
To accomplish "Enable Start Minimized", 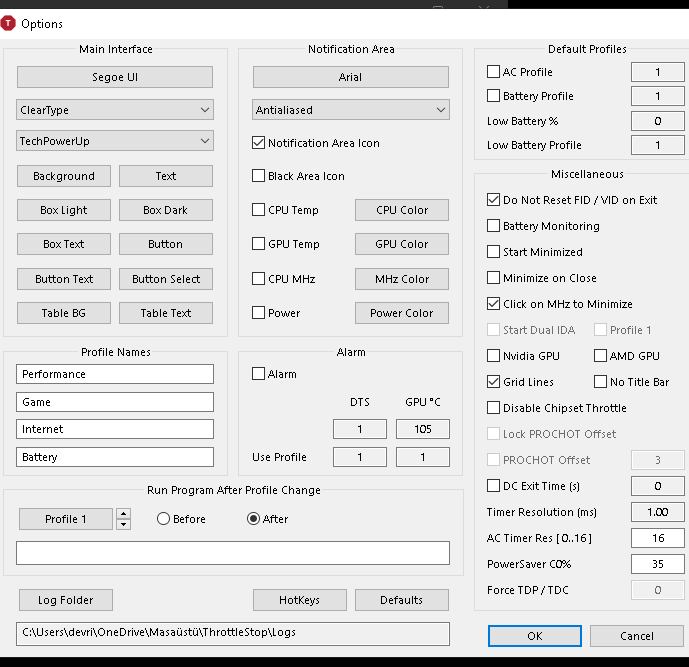I will coord(493,251).
